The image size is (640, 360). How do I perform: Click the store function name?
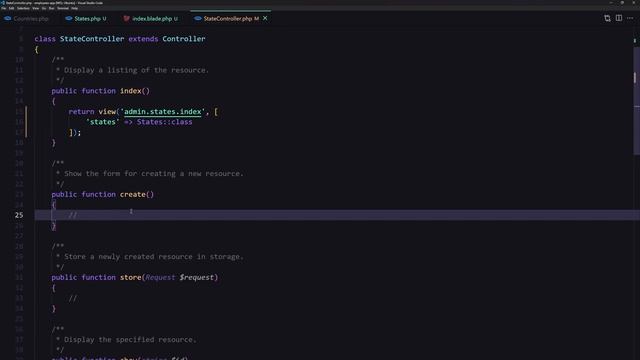[130, 277]
